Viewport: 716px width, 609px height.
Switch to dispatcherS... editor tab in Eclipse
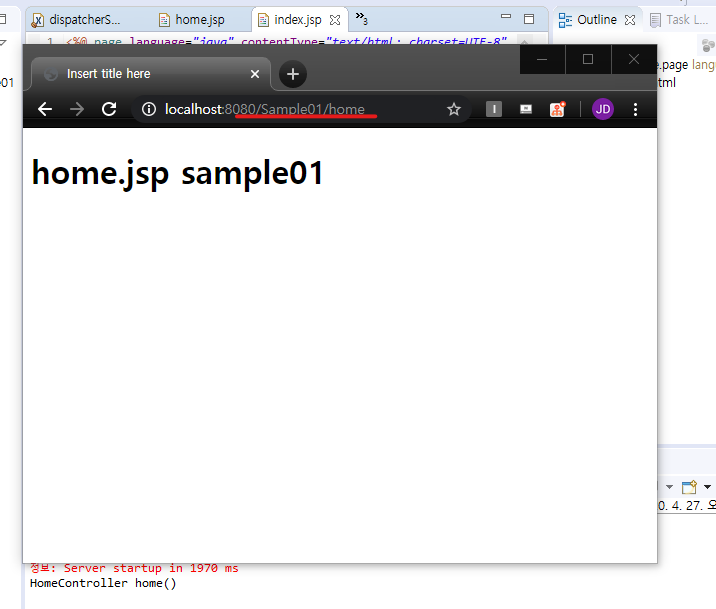(76, 20)
